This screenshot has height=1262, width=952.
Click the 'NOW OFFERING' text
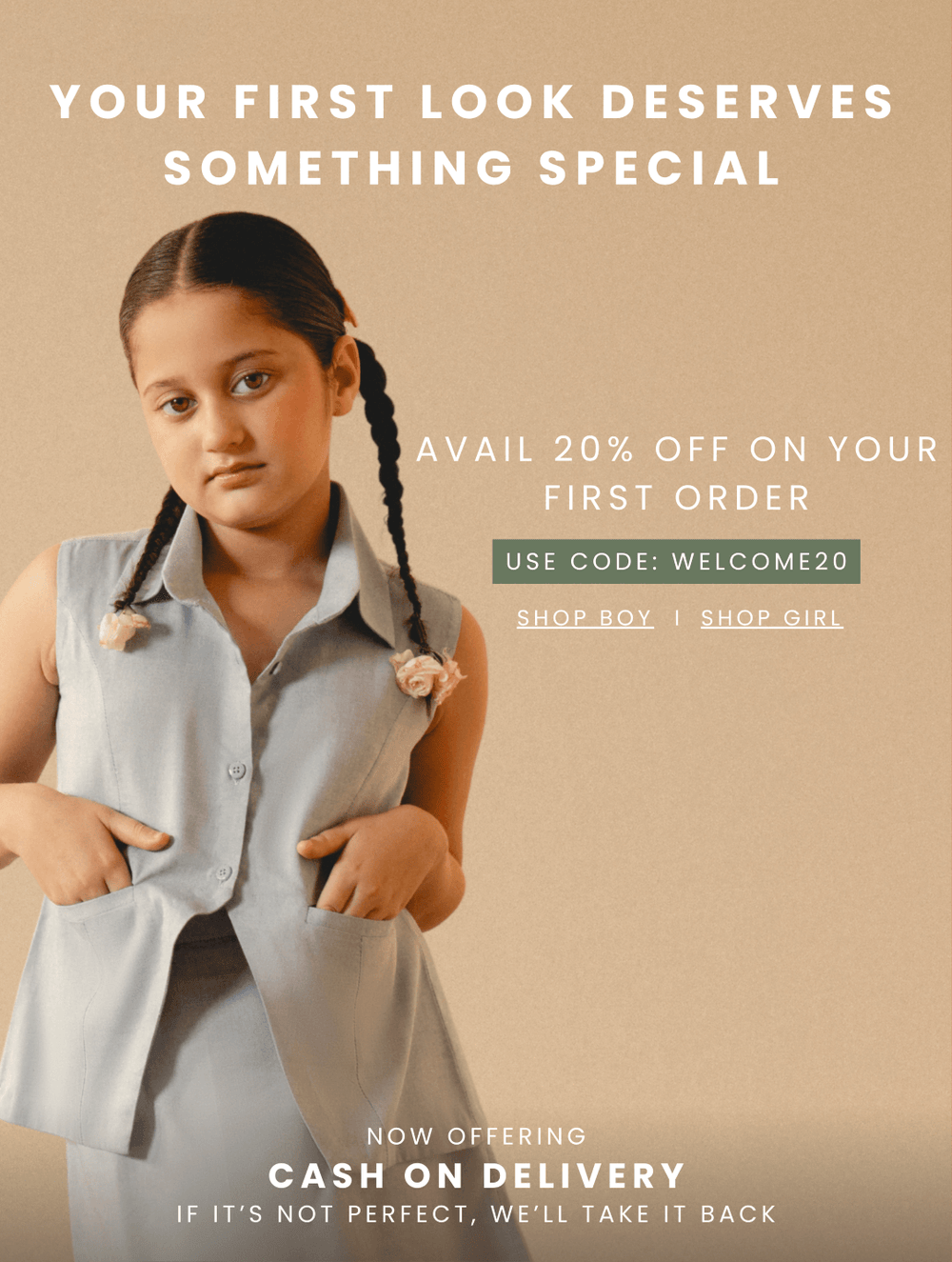tap(477, 1136)
